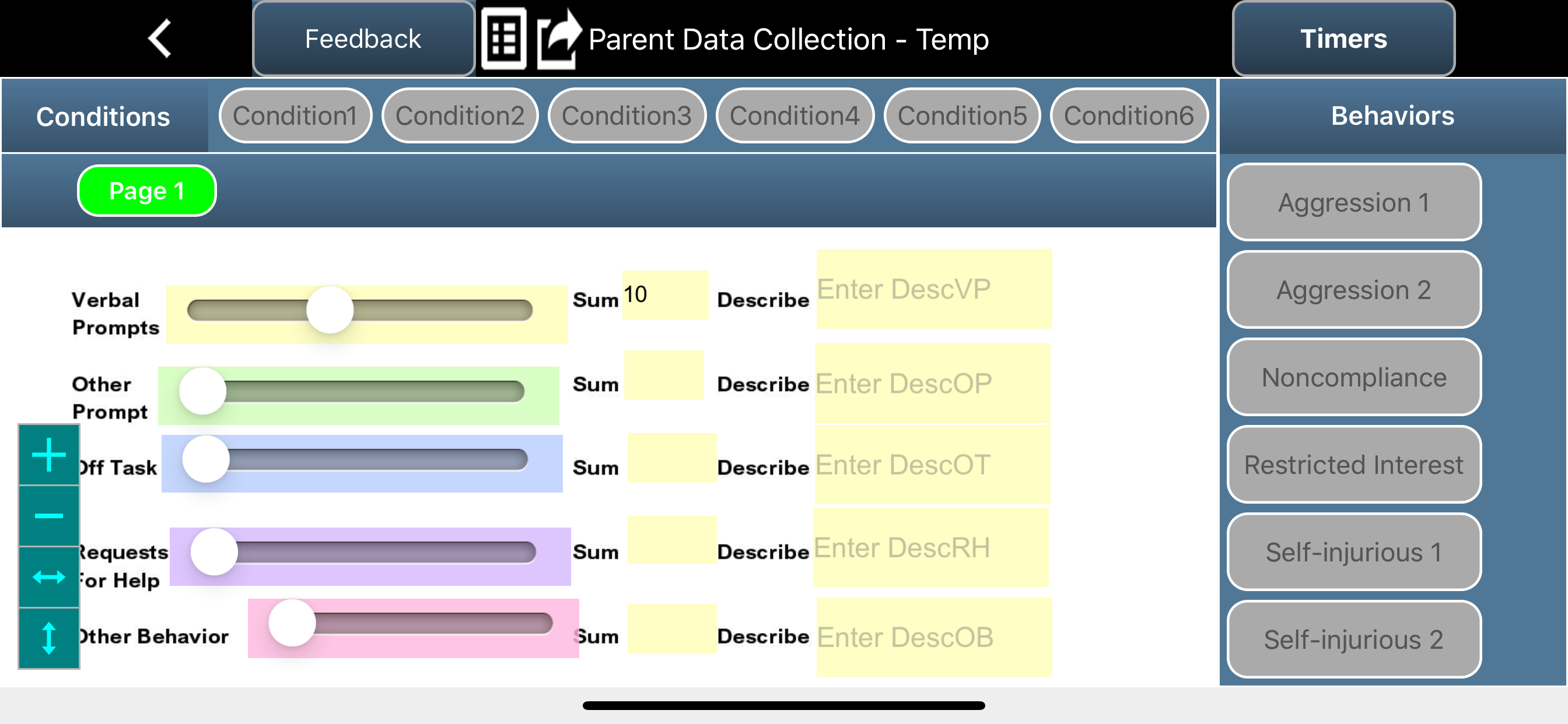Click the Enter DescRH description field
The height and width of the screenshot is (724, 1568).
tap(932, 547)
